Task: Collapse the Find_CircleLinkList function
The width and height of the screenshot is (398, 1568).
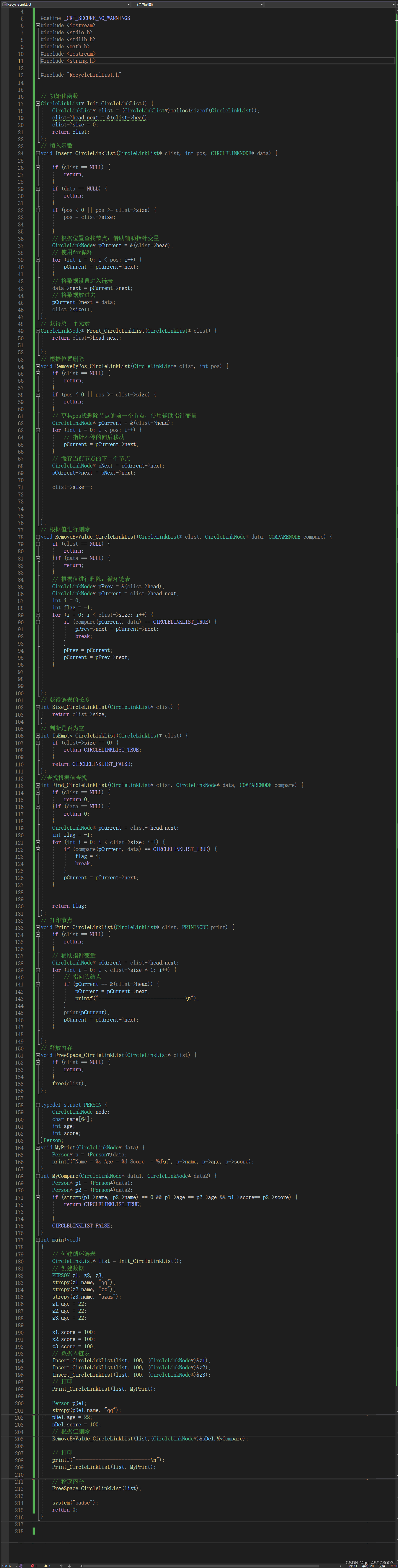Action: coord(38,785)
